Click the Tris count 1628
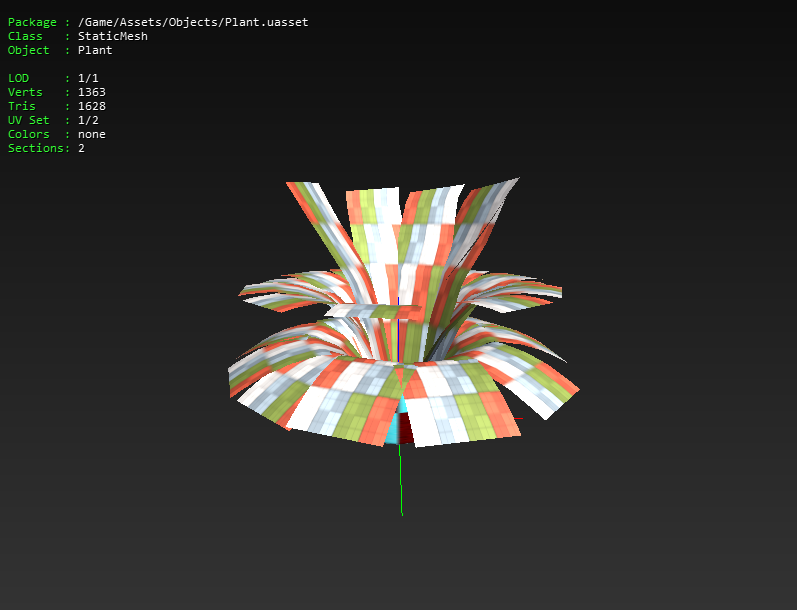797x610 pixels. click(x=91, y=106)
